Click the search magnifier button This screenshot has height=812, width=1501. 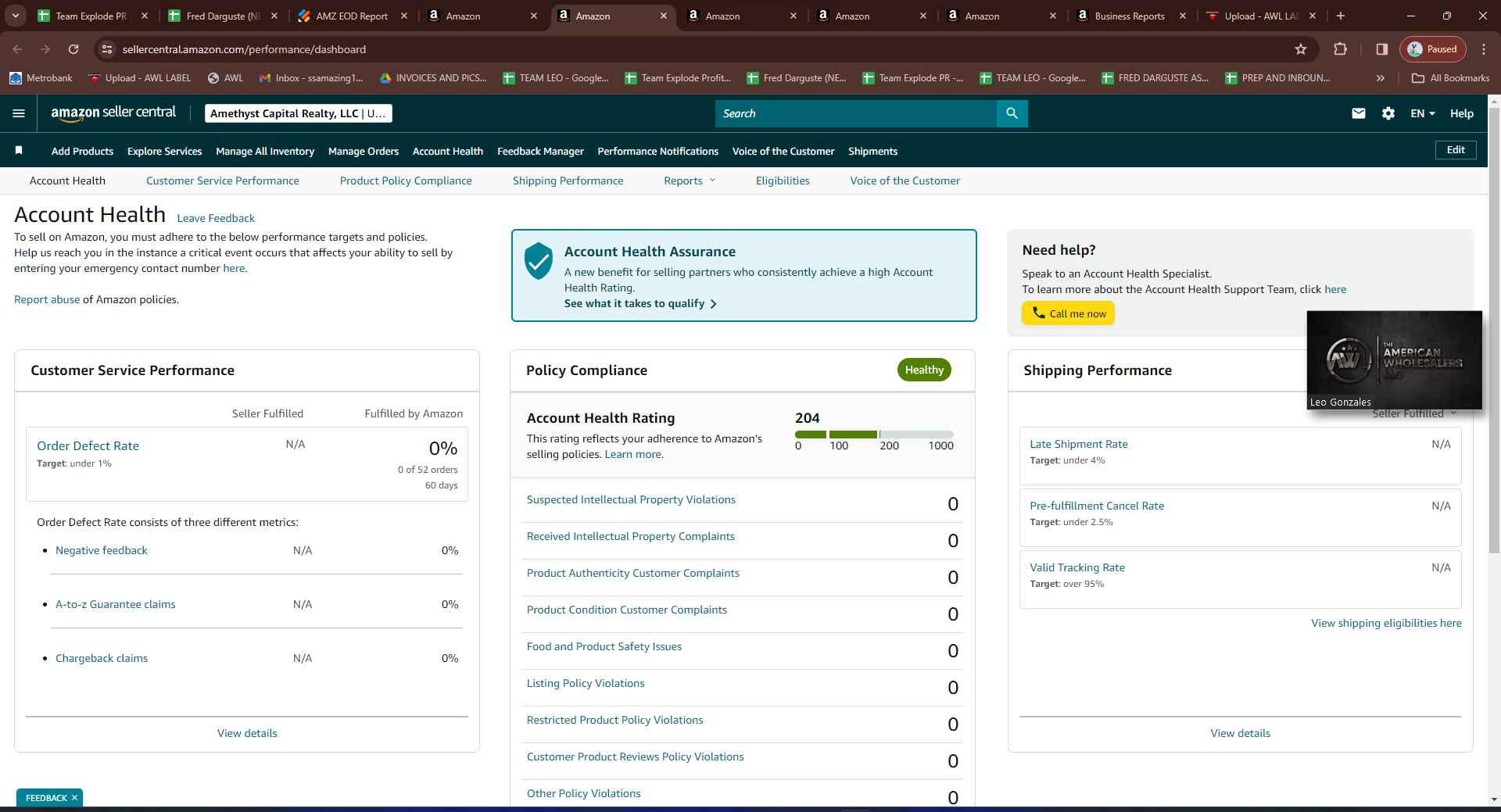click(1012, 113)
